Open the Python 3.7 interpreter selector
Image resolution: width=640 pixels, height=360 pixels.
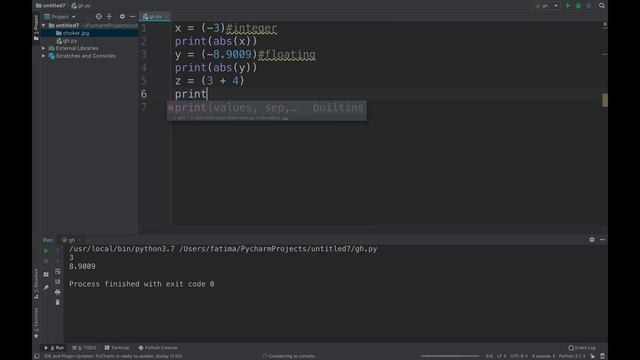572,356
